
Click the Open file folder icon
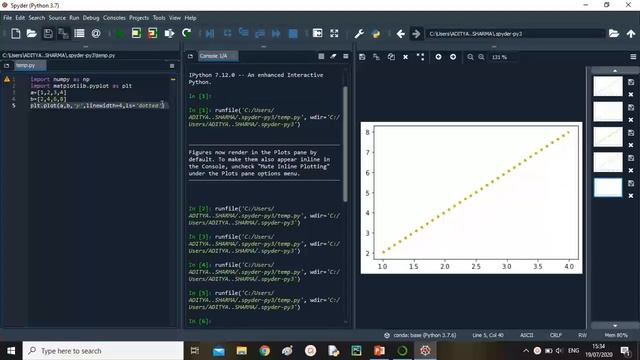click(31, 33)
